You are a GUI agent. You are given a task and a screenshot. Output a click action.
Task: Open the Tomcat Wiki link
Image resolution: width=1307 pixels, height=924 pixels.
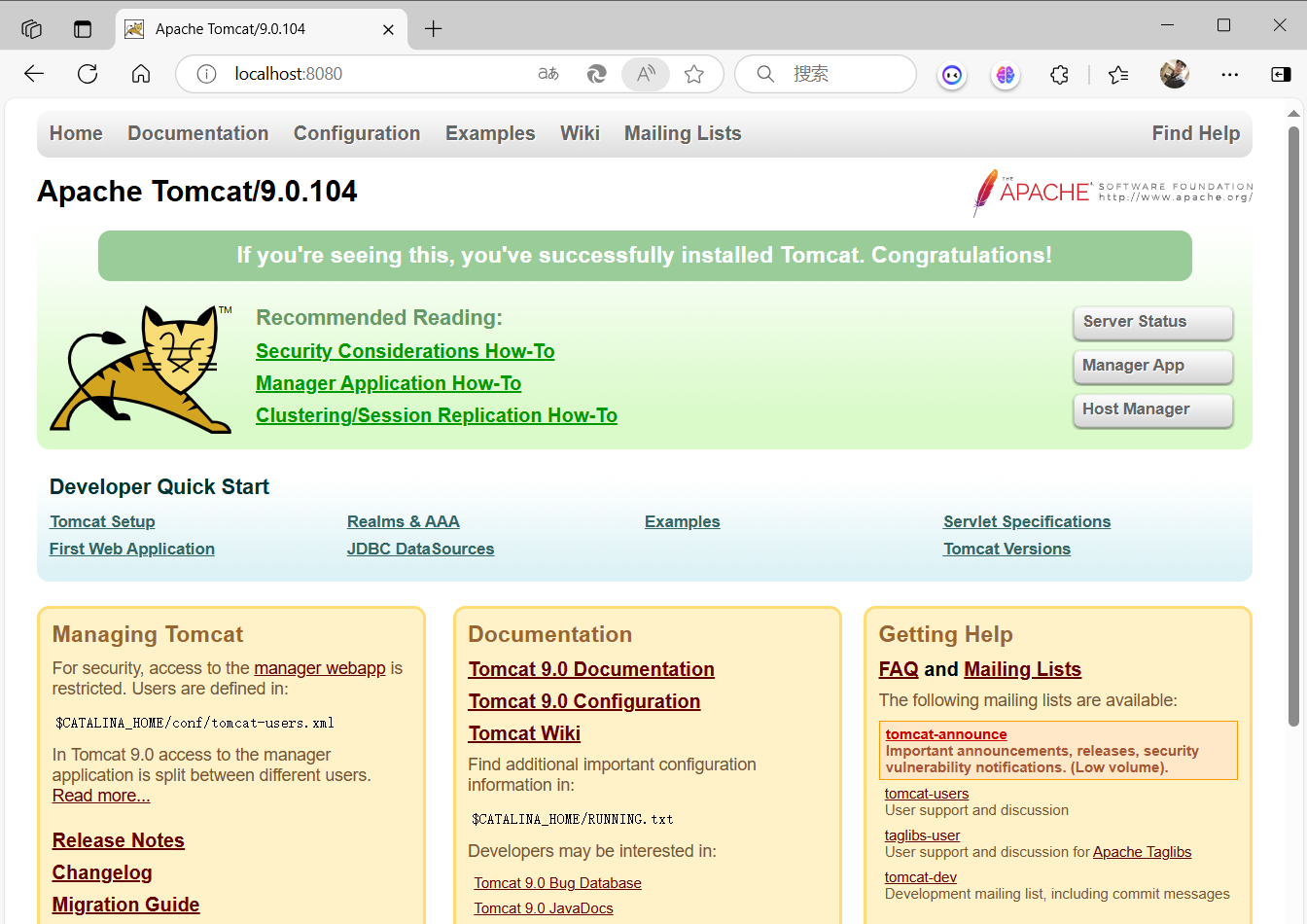pyautogui.click(x=524, y=733)
